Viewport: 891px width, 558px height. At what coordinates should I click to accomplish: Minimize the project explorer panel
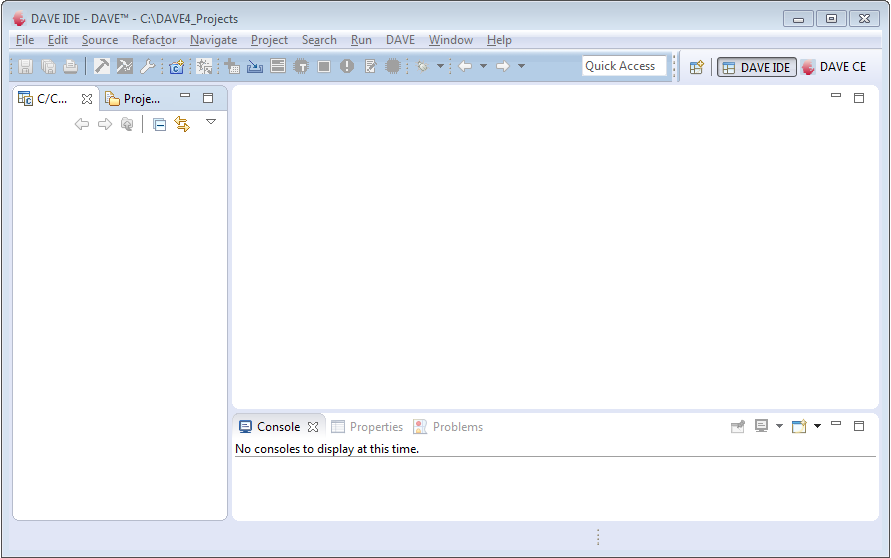185,96
